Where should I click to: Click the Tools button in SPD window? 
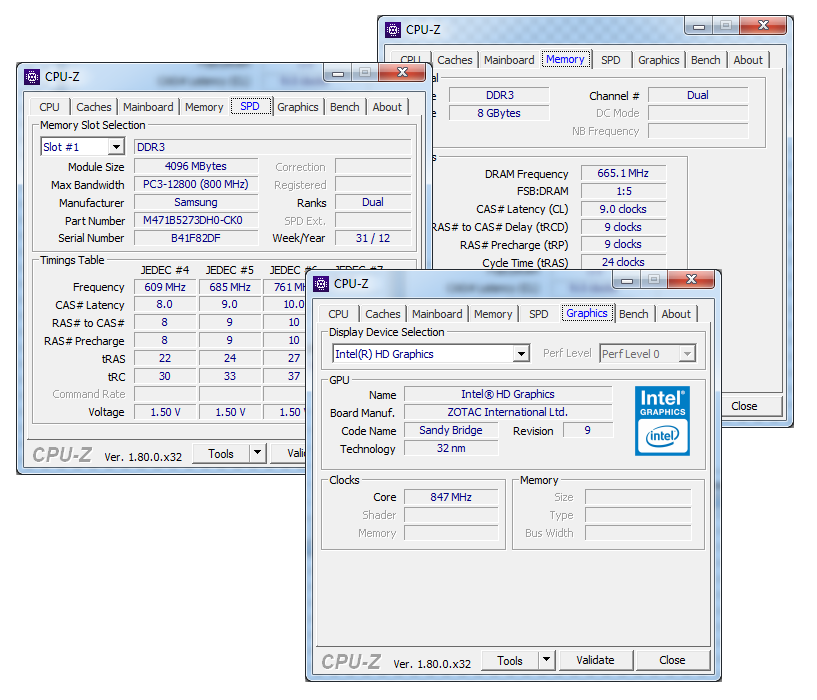(220, 454)
